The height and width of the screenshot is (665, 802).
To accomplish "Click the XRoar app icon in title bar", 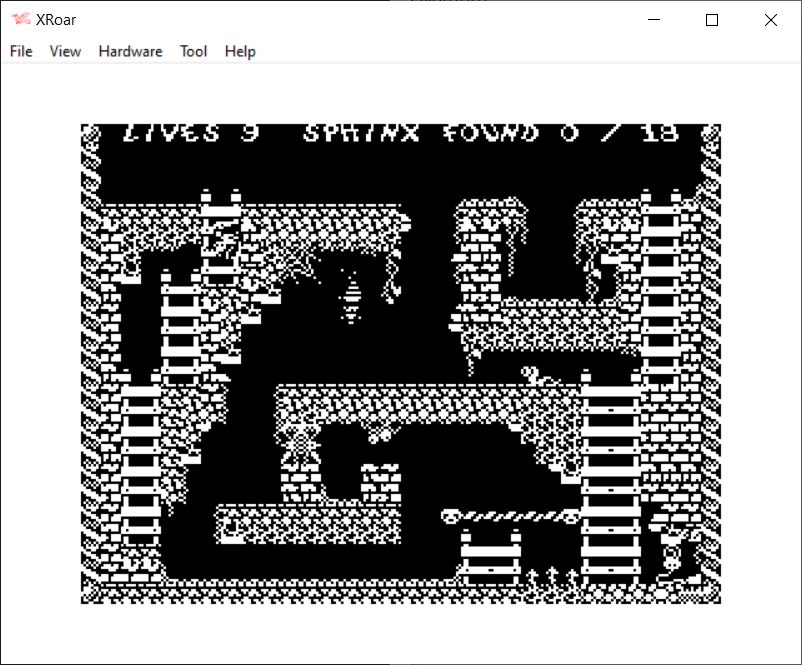I will tap(20, 20).
